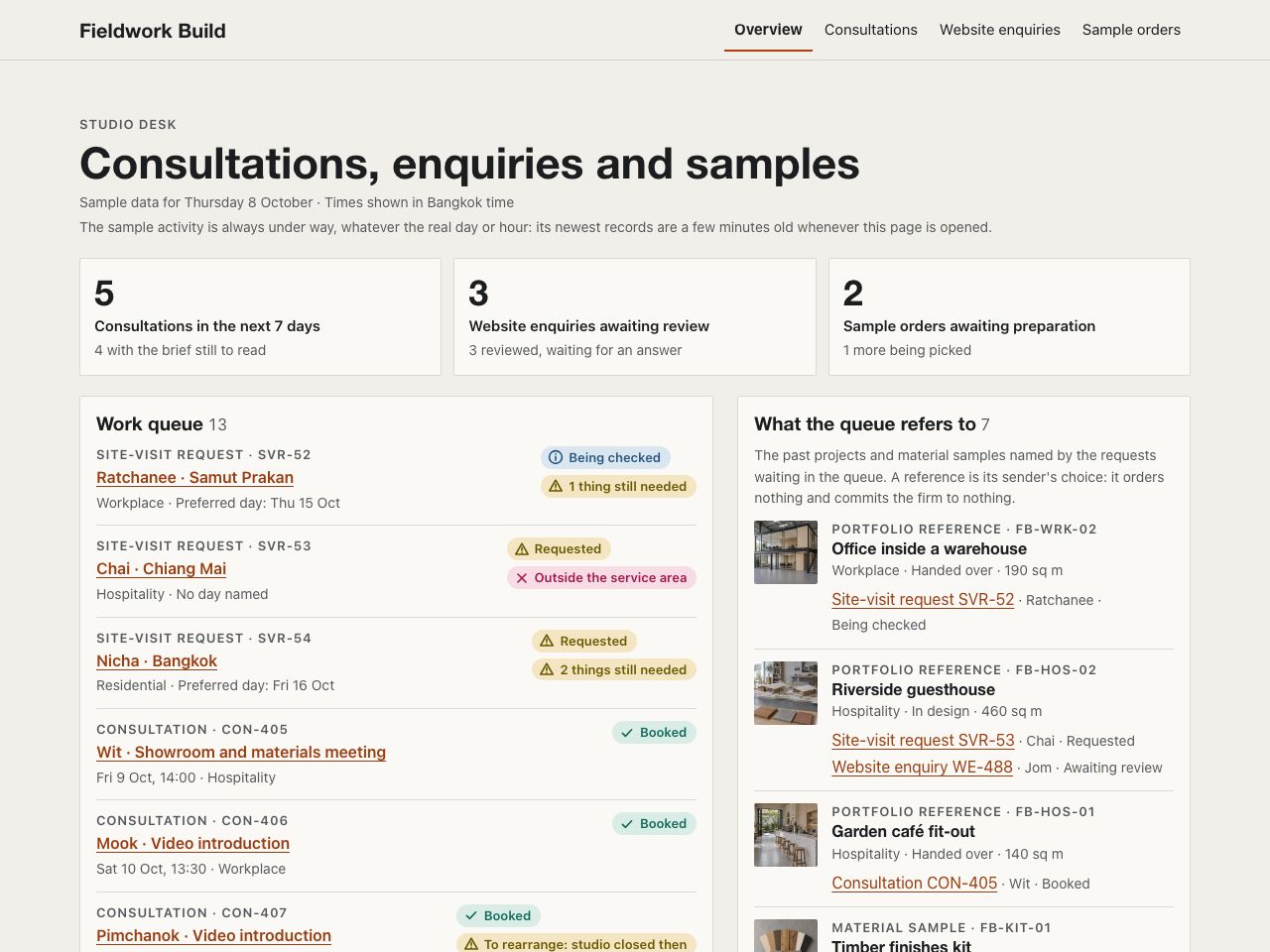Go to the Website enquiries tab
This screenshot has height=952, width=1270.
[x=1000, y=30]
